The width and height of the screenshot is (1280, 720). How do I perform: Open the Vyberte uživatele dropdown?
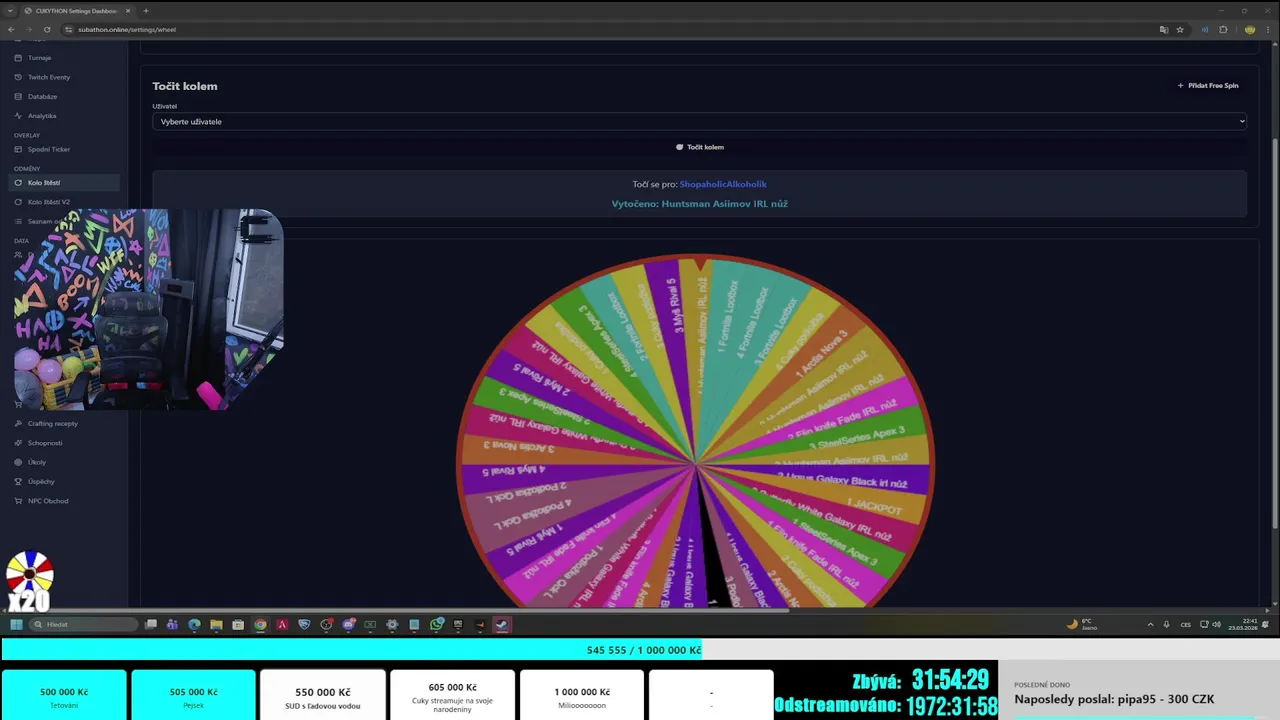[x=700, y=121]
